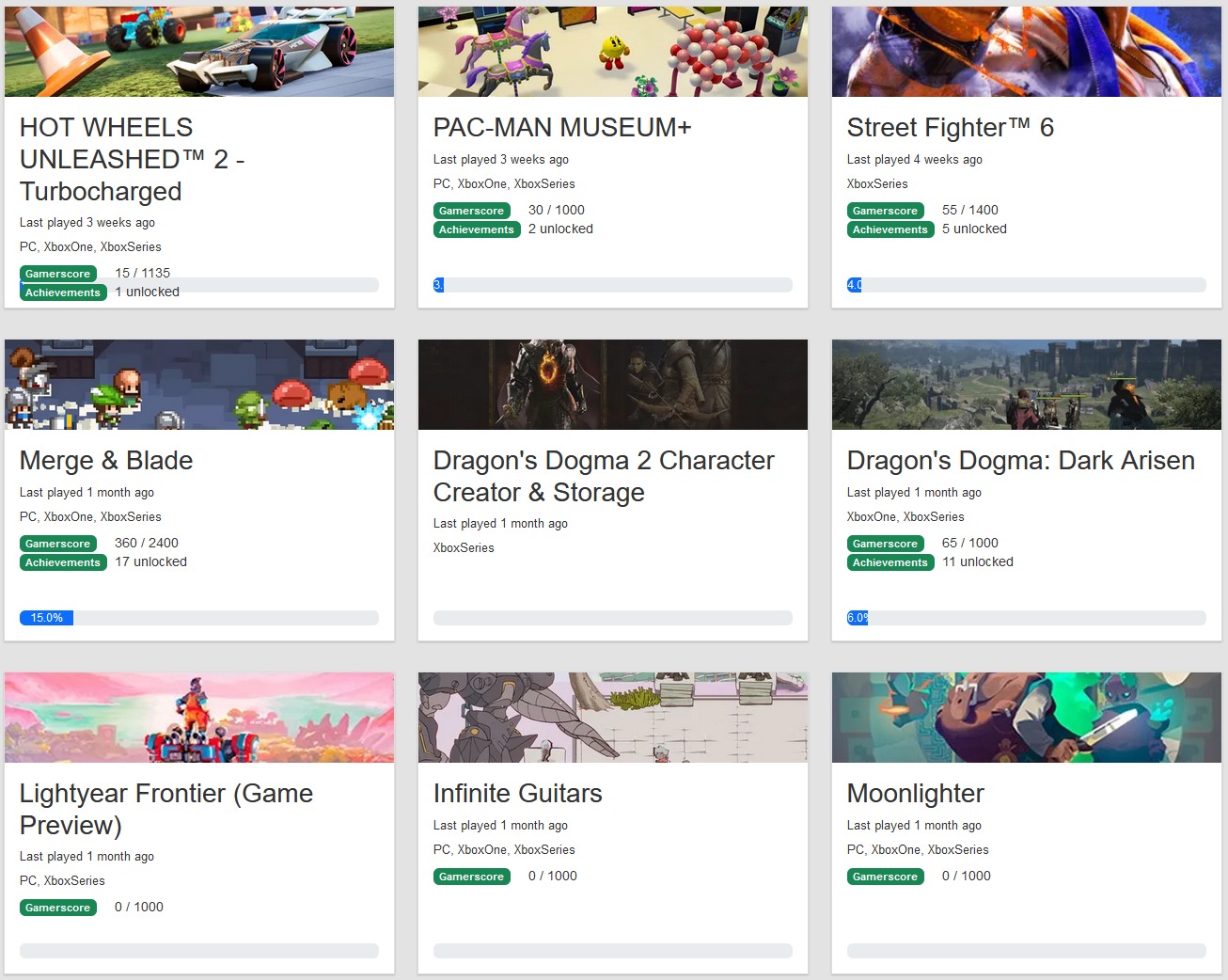The height and width of the screenshot is (980, 1228).
Task: Click the "30 / 1000" gamerscore value
Action: tap(557, 210)
